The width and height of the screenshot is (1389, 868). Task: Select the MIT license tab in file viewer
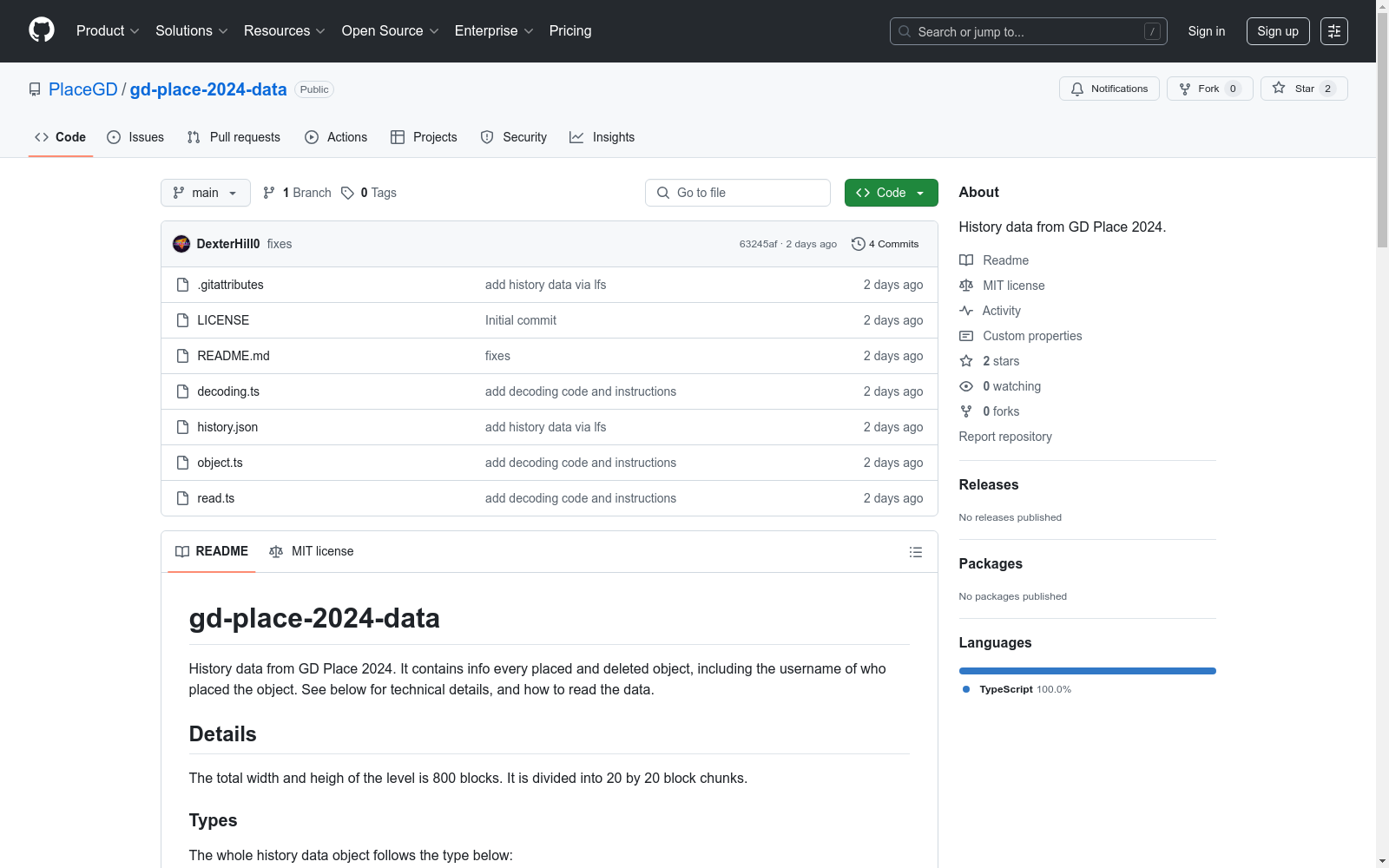click(x=312, y=551)
